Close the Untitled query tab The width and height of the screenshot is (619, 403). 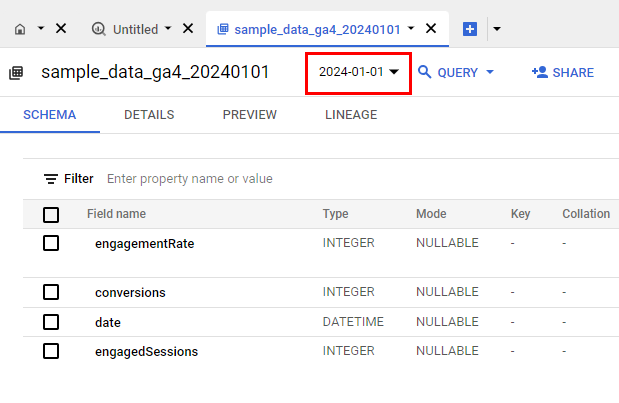click(187, 29)
